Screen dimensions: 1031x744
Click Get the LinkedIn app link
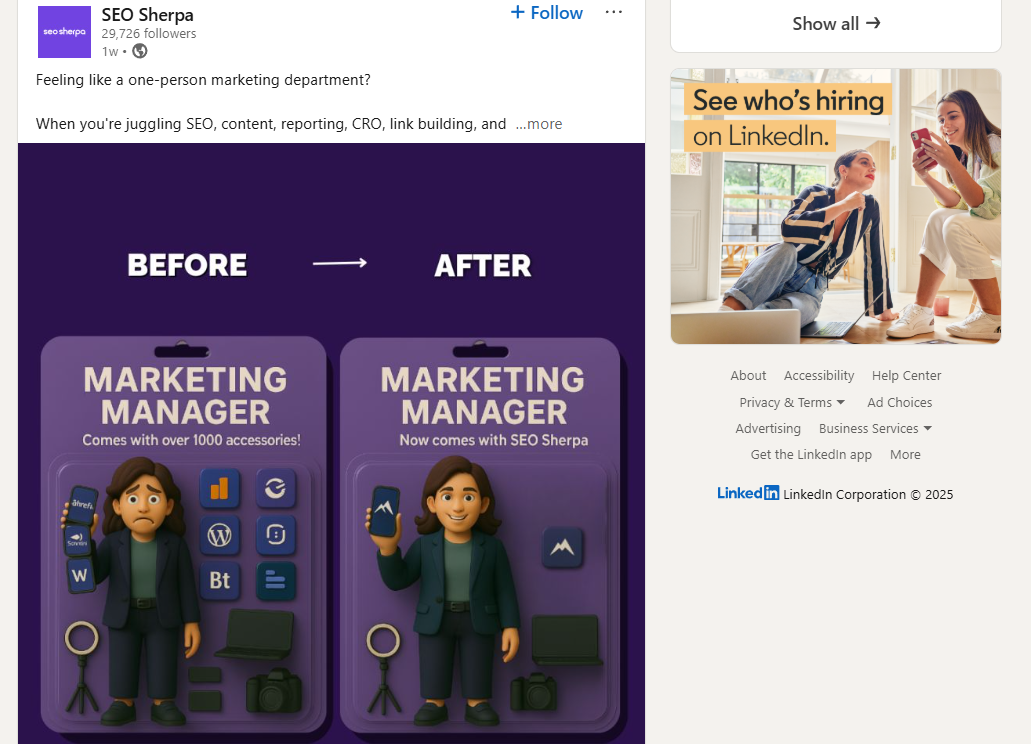pyautogui.click(x=811, y=454)
